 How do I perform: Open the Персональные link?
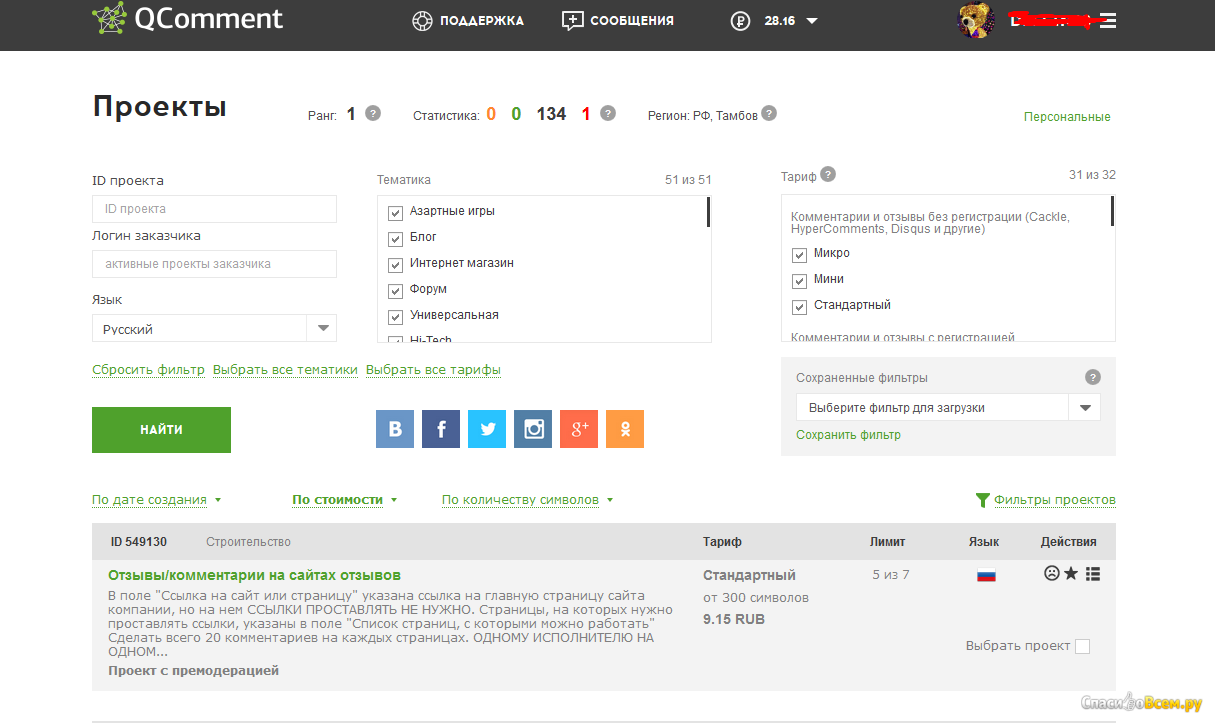click(x=1067, y=117)
